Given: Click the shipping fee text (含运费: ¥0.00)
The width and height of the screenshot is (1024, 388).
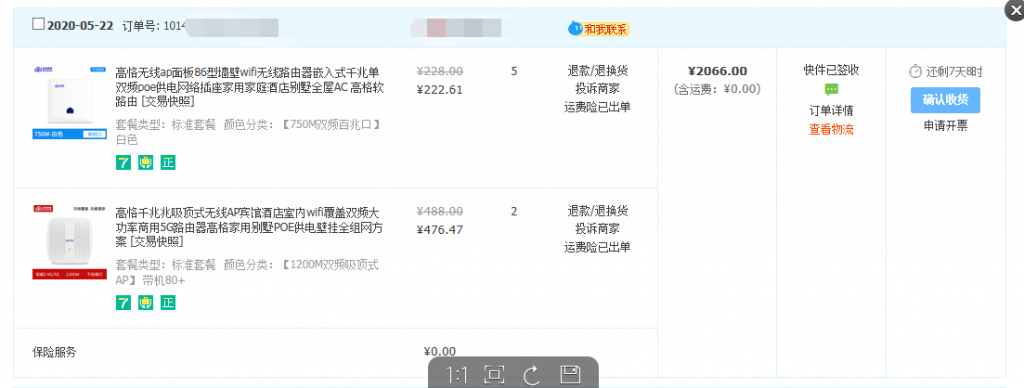Looking at the screenshot, I should click(717, 89).
